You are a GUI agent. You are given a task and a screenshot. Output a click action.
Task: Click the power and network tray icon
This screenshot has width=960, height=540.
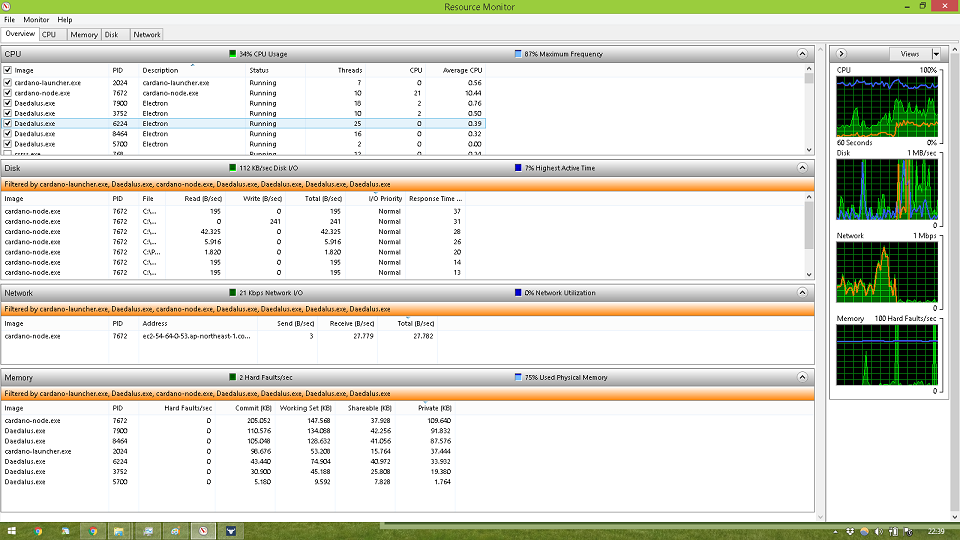[893, 531]
